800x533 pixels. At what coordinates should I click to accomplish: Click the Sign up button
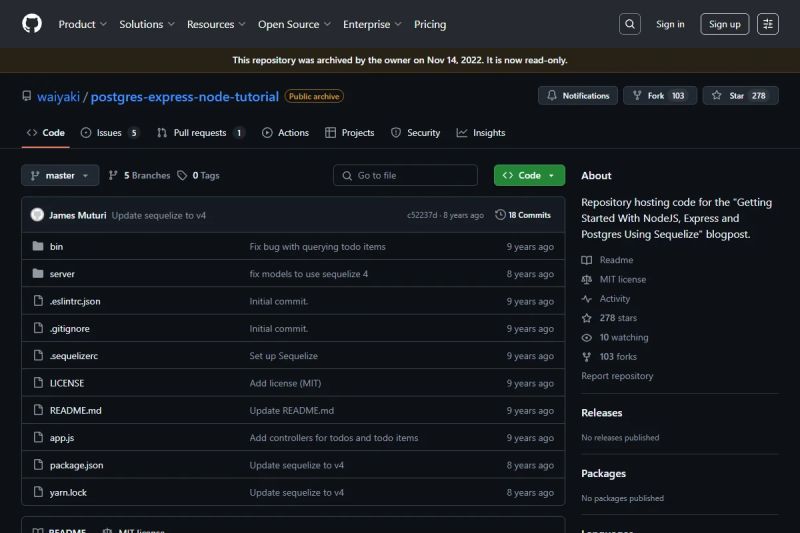[724, 24]
